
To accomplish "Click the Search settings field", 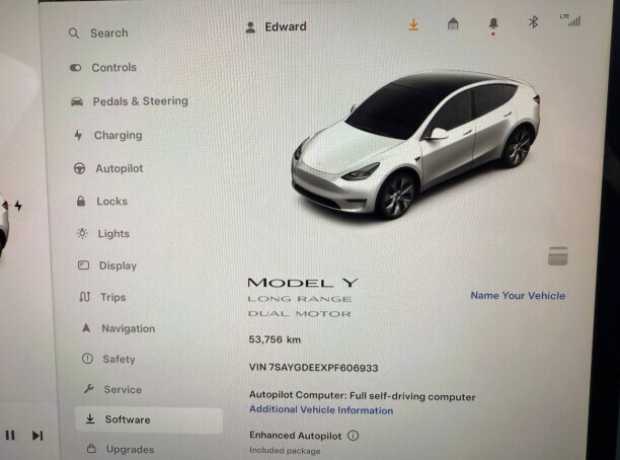I will (x=98, y=33).
